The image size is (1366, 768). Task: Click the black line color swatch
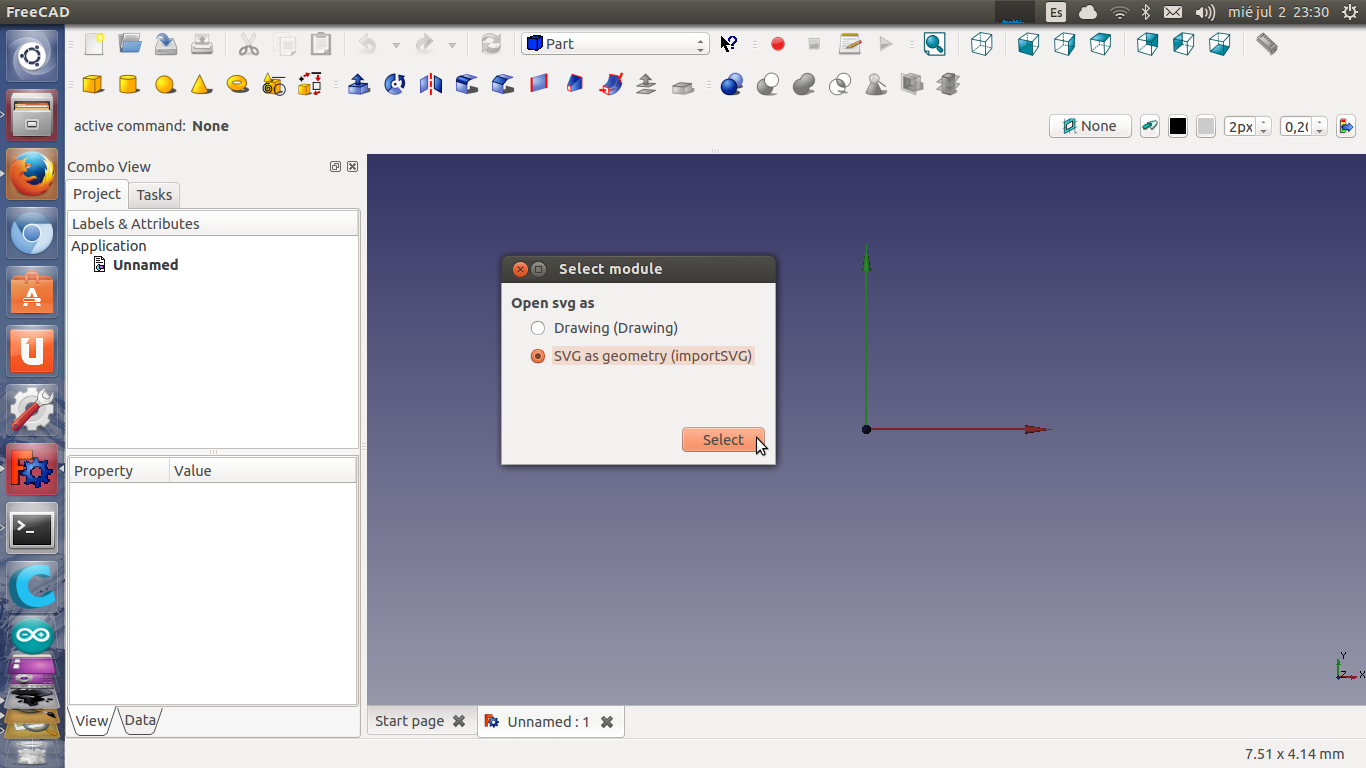tap(1178, 126)
